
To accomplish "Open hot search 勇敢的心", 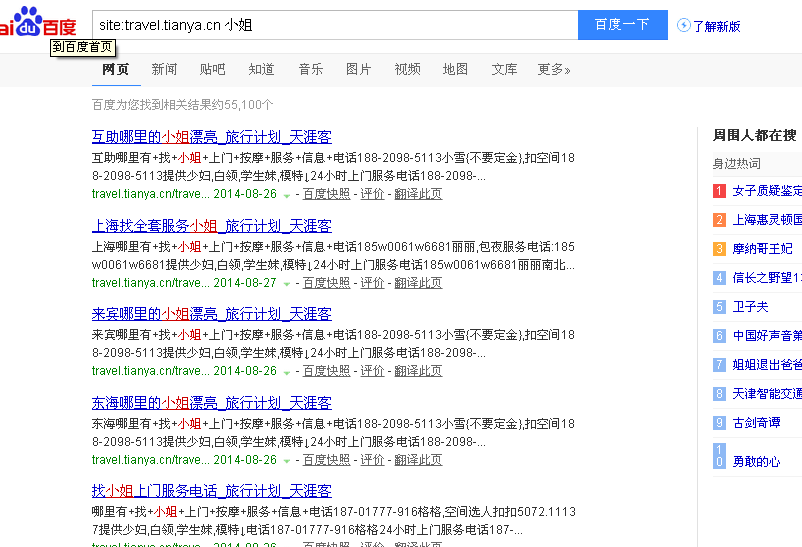I will tap(756, 462).
